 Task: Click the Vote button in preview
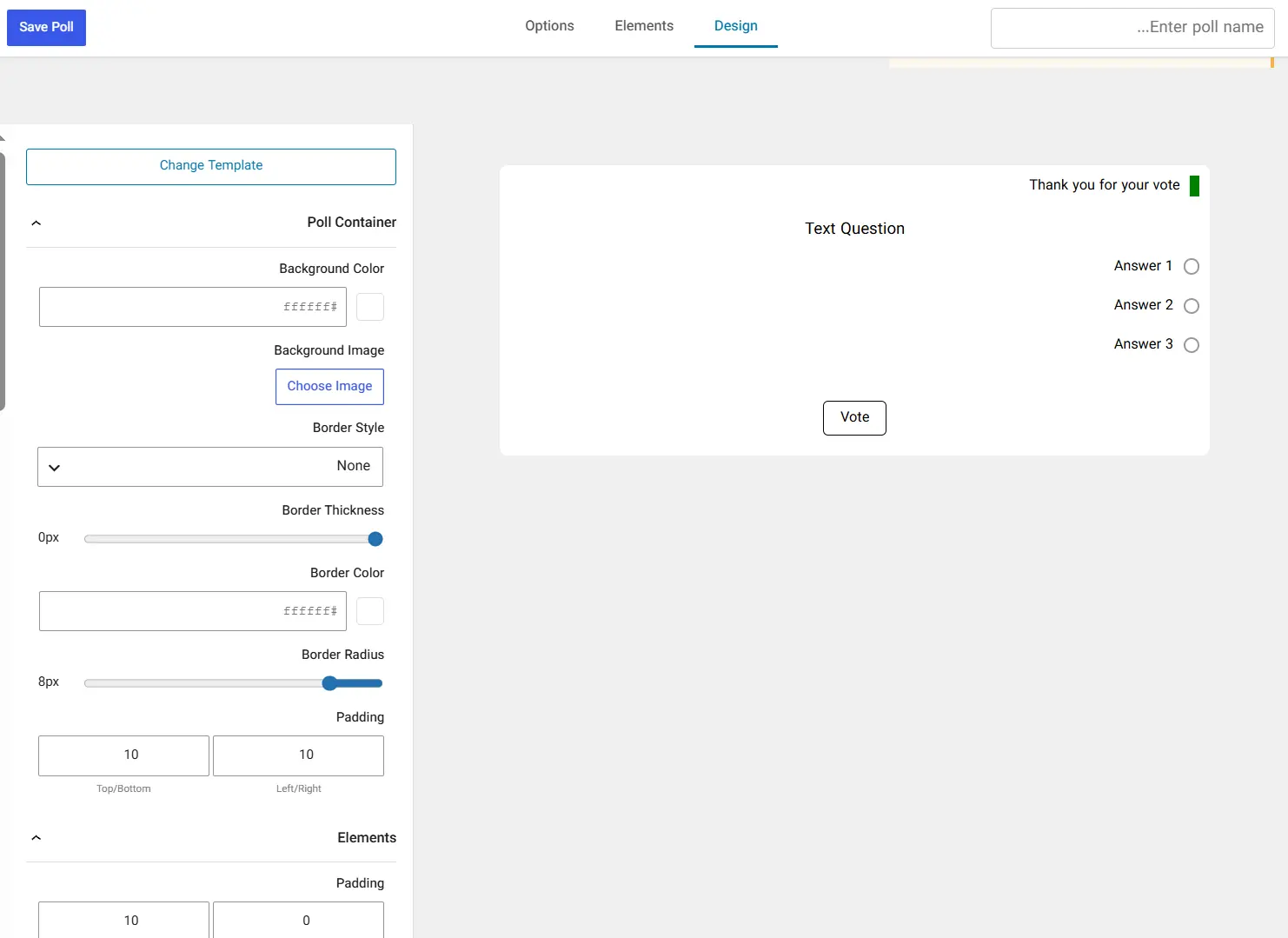click(x=854, y=418)
